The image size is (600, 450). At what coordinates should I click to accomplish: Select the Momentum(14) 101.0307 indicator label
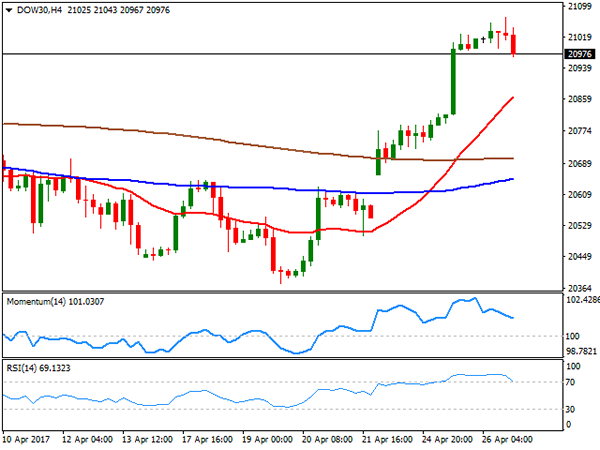(x=55, y=302)
